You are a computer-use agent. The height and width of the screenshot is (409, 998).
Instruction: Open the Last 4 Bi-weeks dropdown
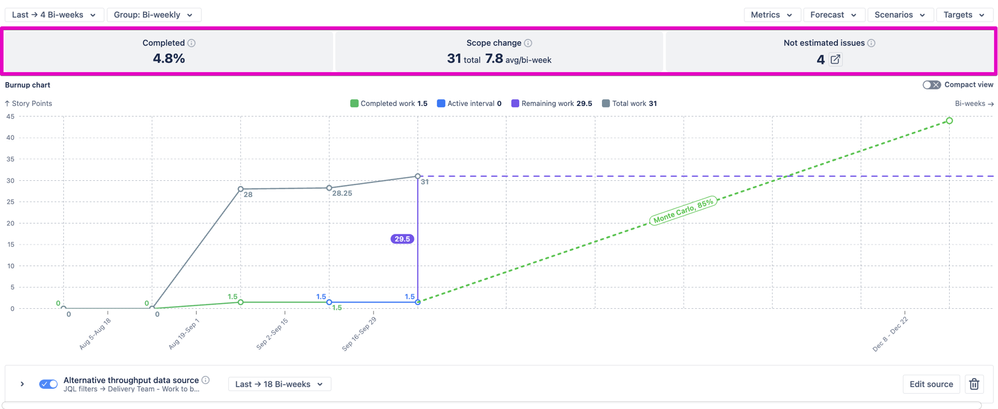click(54, 15)
